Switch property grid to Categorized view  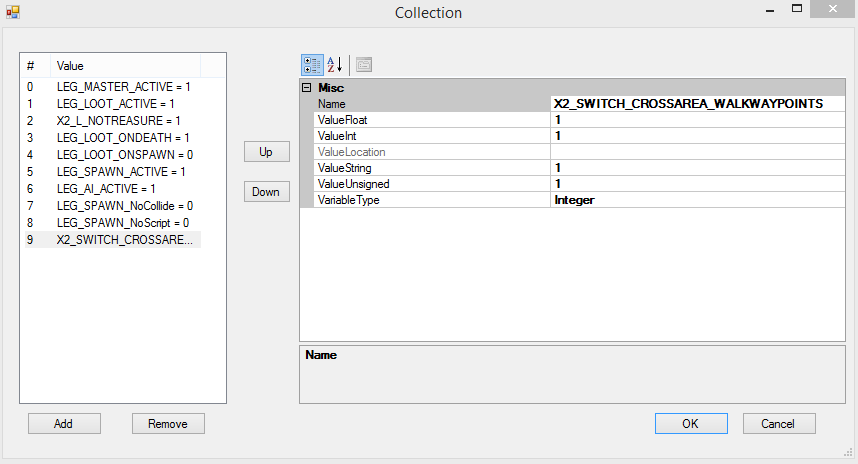312,65
